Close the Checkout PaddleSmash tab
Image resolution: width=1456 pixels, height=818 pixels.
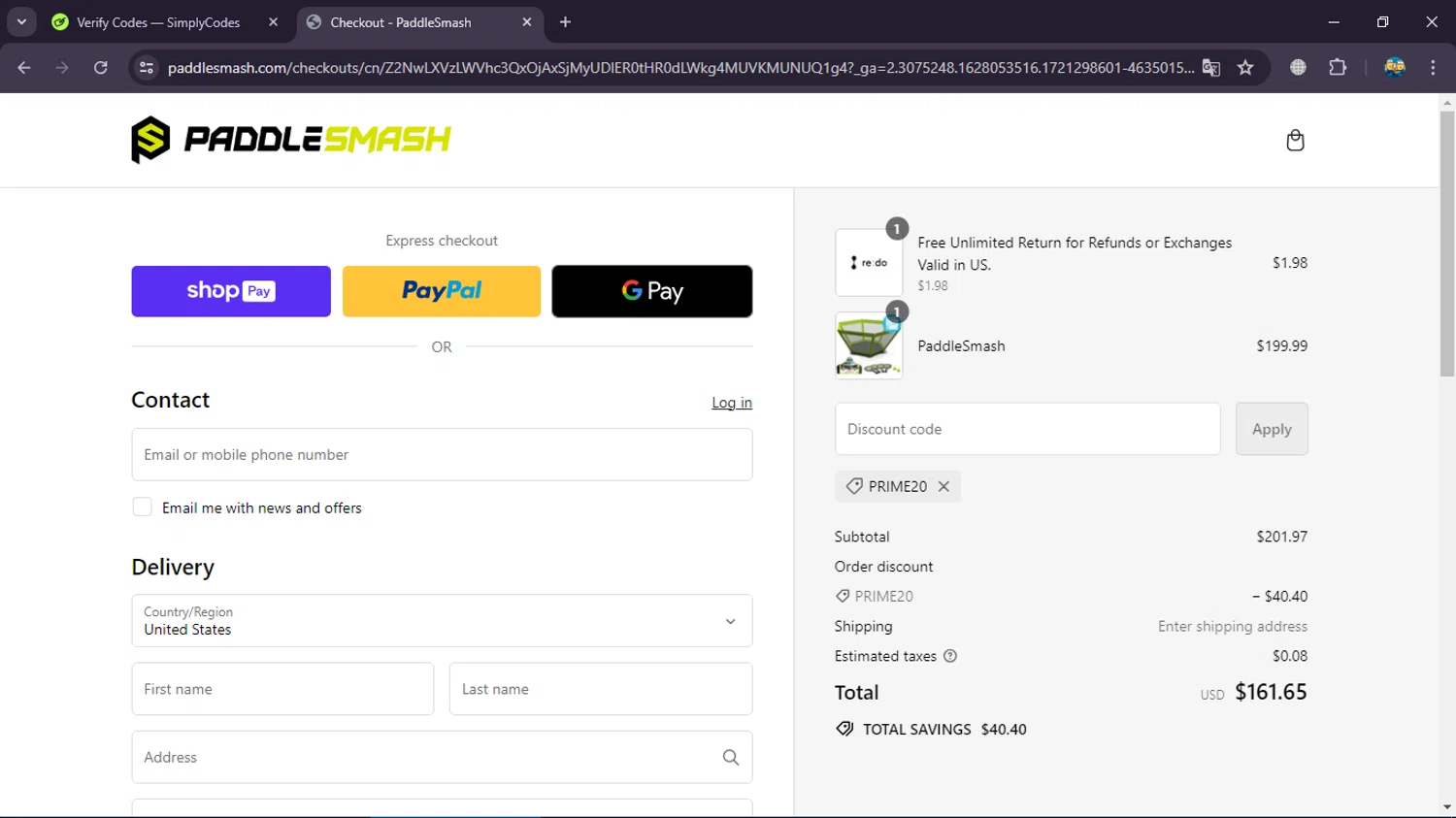527,22
